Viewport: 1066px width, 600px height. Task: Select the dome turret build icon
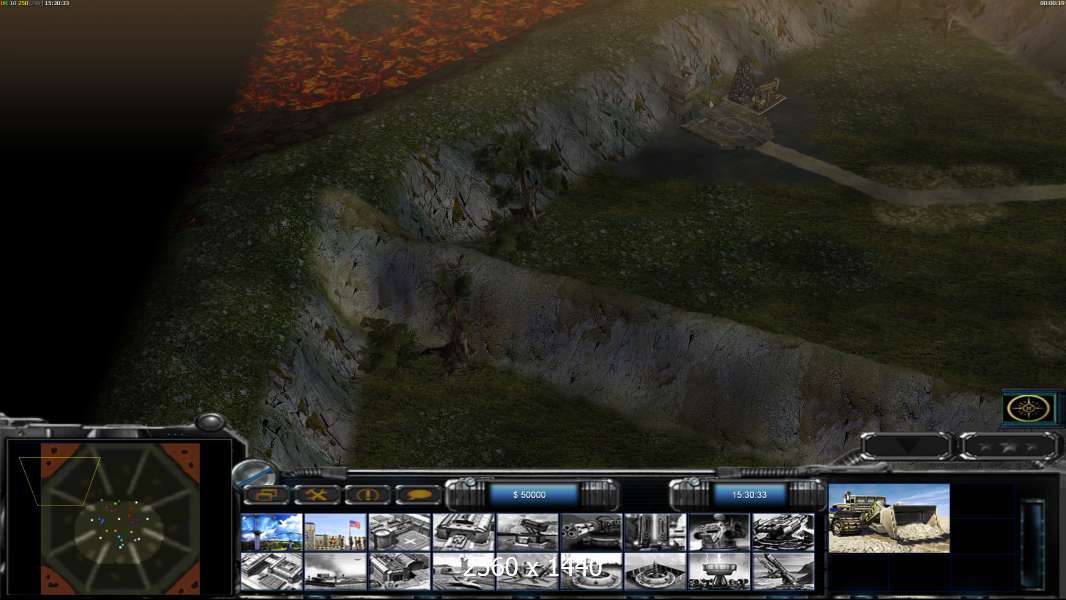pos(719,532)
